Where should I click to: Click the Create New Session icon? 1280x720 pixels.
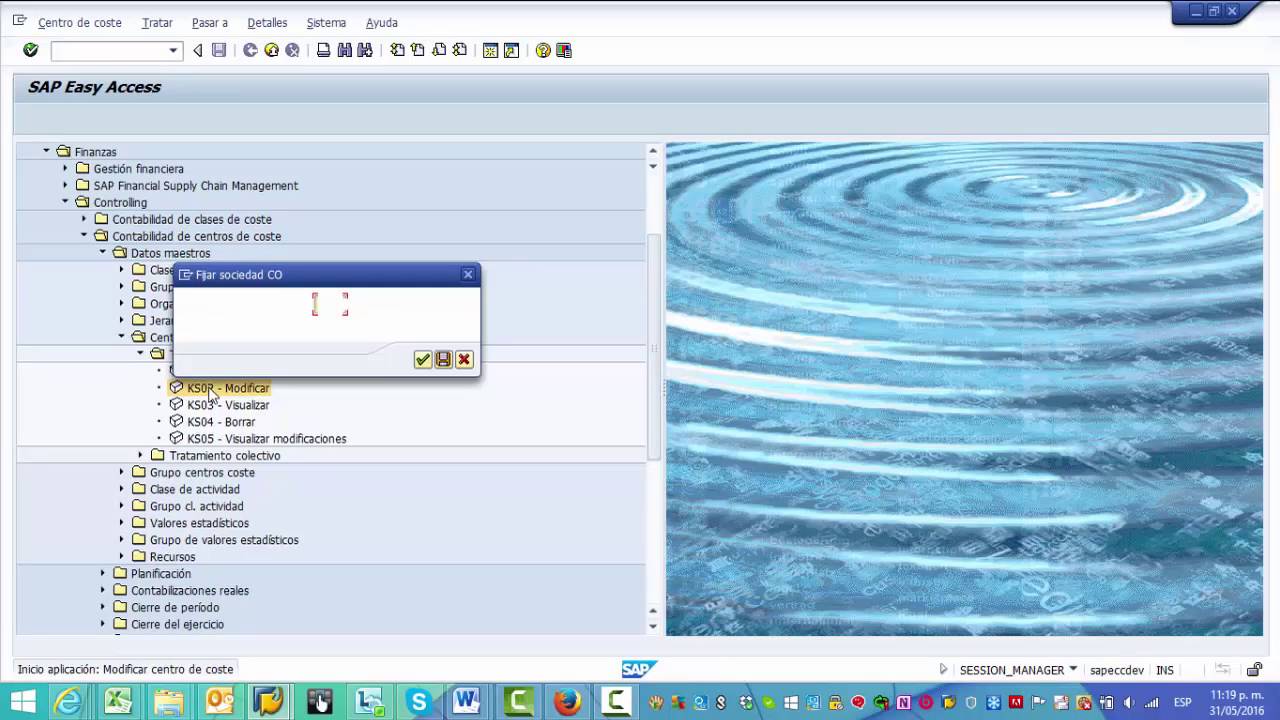490,50
